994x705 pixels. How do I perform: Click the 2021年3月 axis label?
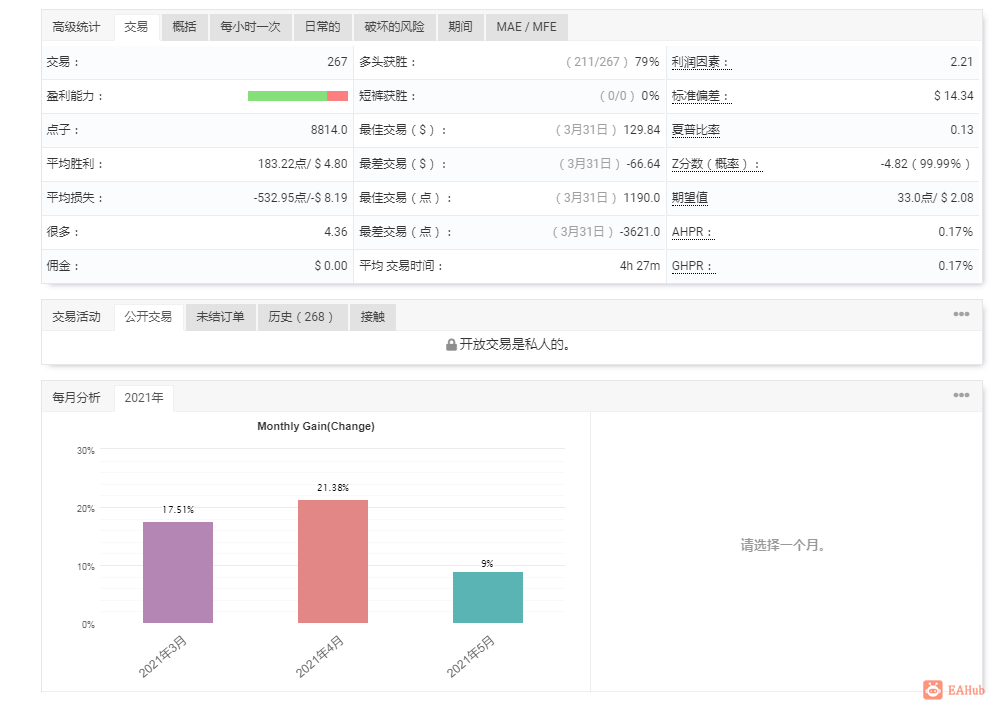(x=163, y=657)
